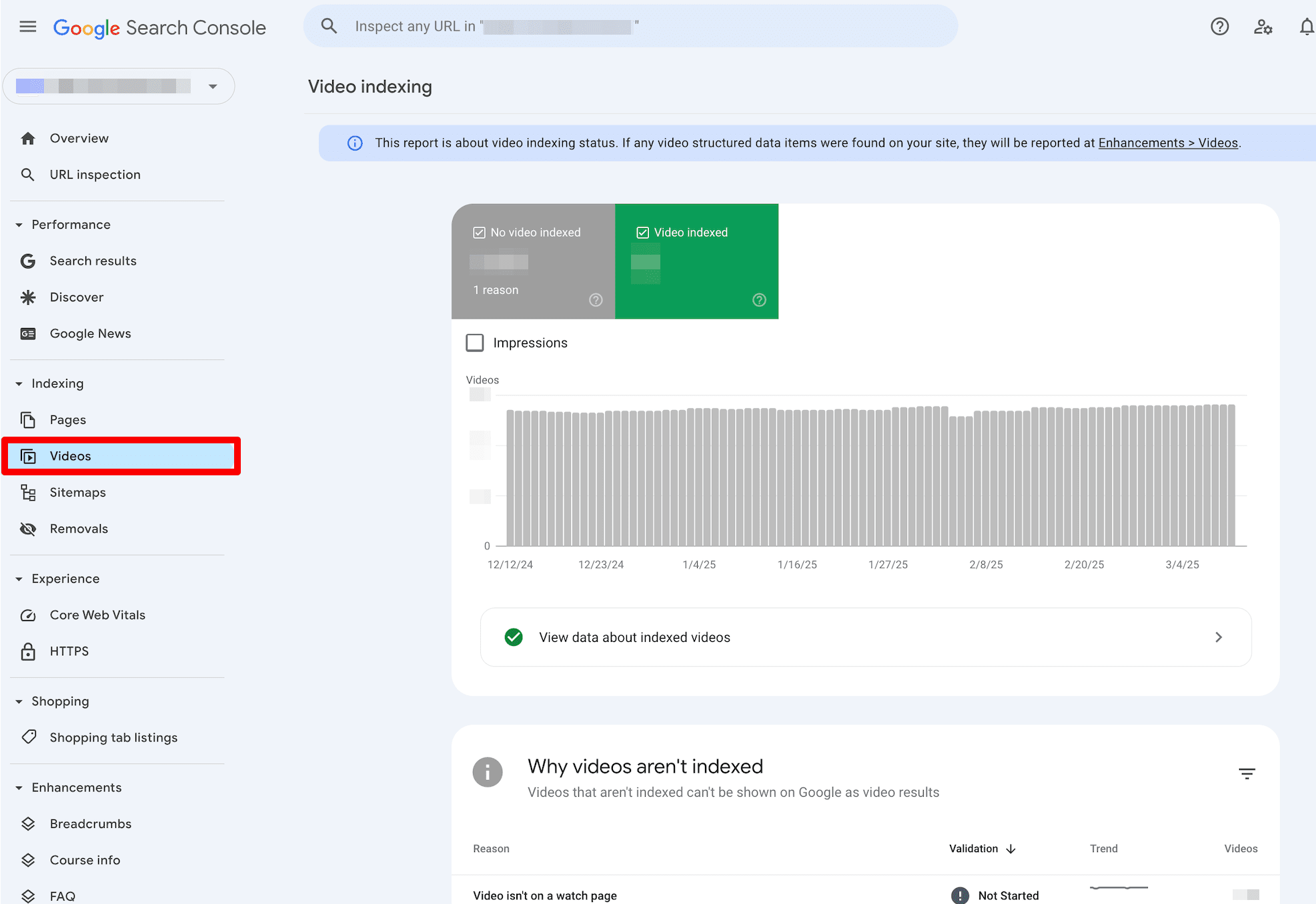Go to the Sitemaps page
Image resolution: width=1316 pixels, height=904 pixels.
click(x=77, y=492)
